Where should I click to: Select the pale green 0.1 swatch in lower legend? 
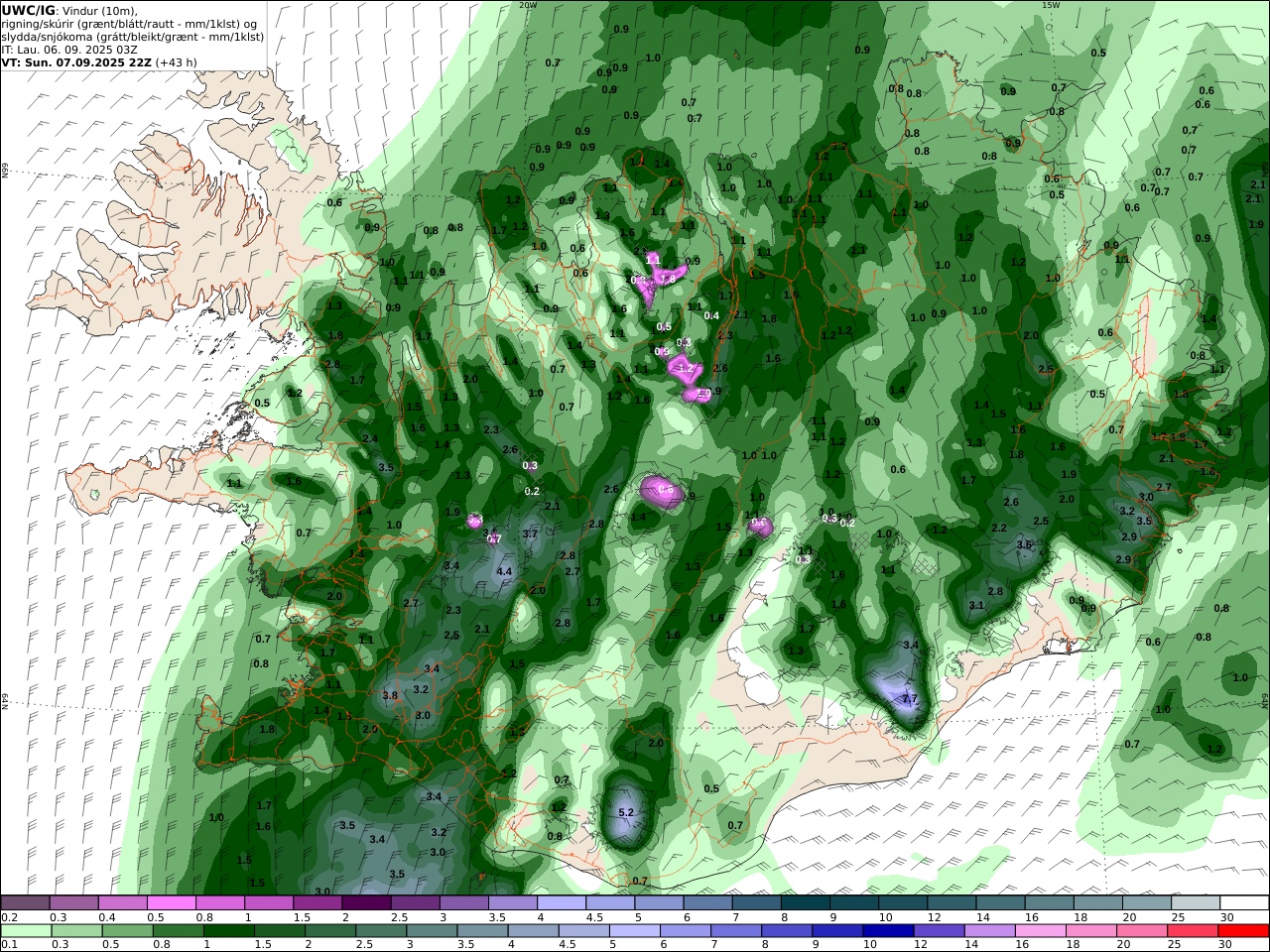[x=27, y=931]
